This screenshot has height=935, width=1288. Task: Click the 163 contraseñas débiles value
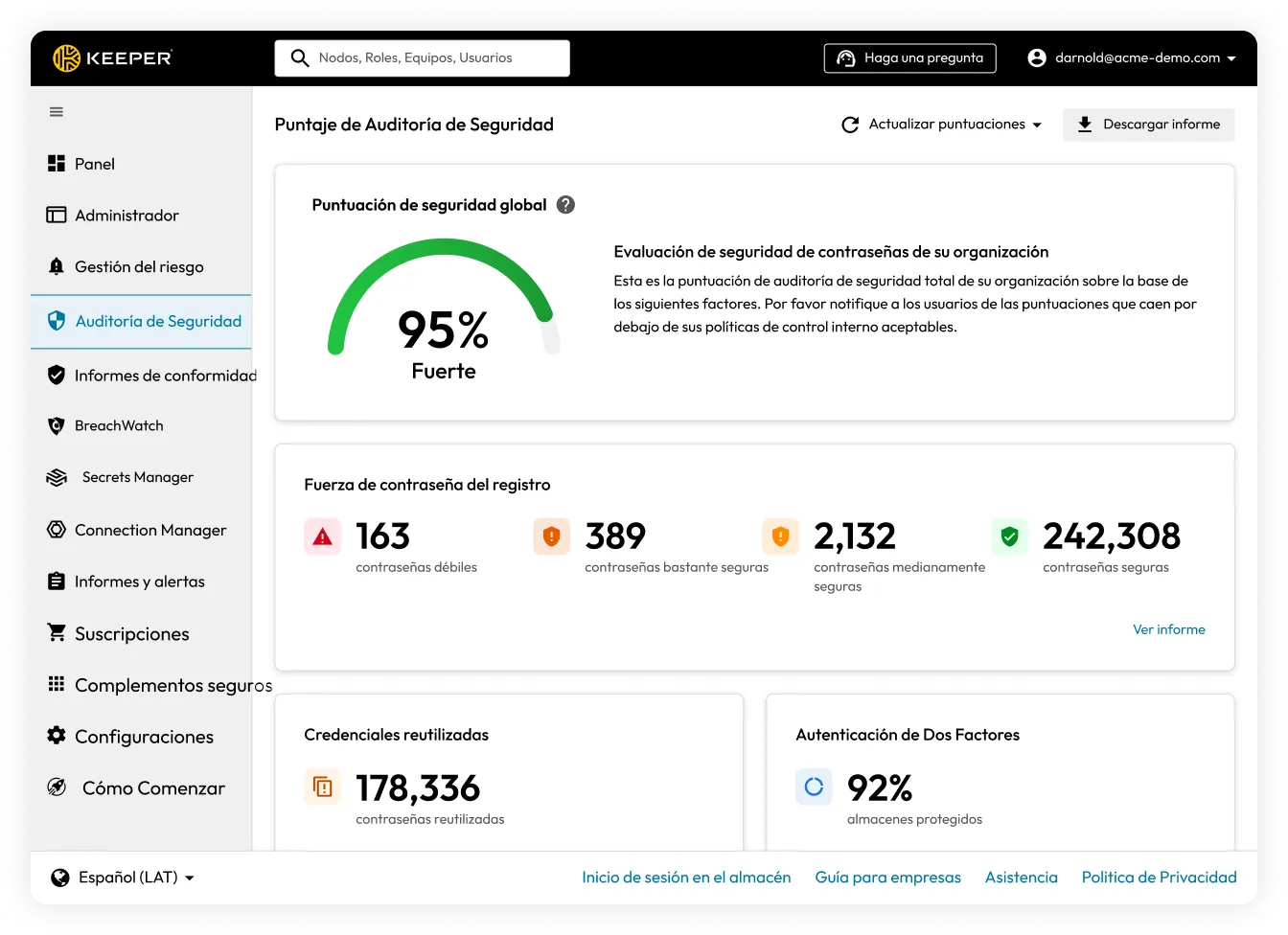tap(382, 536)
